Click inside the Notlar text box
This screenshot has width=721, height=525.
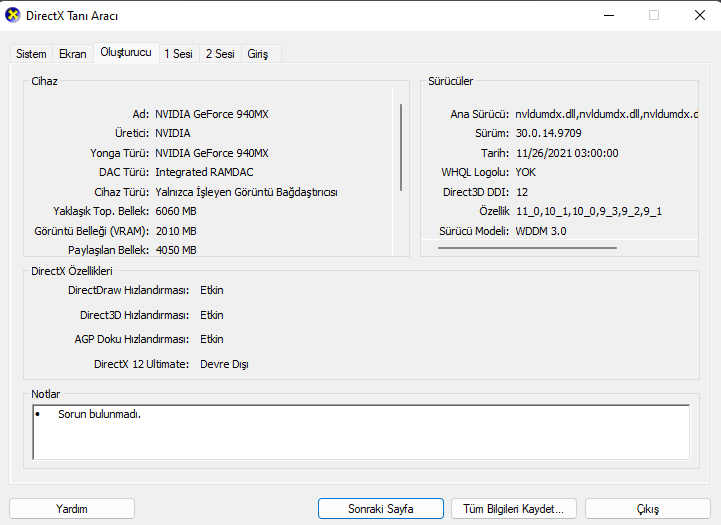pos(361,432)
